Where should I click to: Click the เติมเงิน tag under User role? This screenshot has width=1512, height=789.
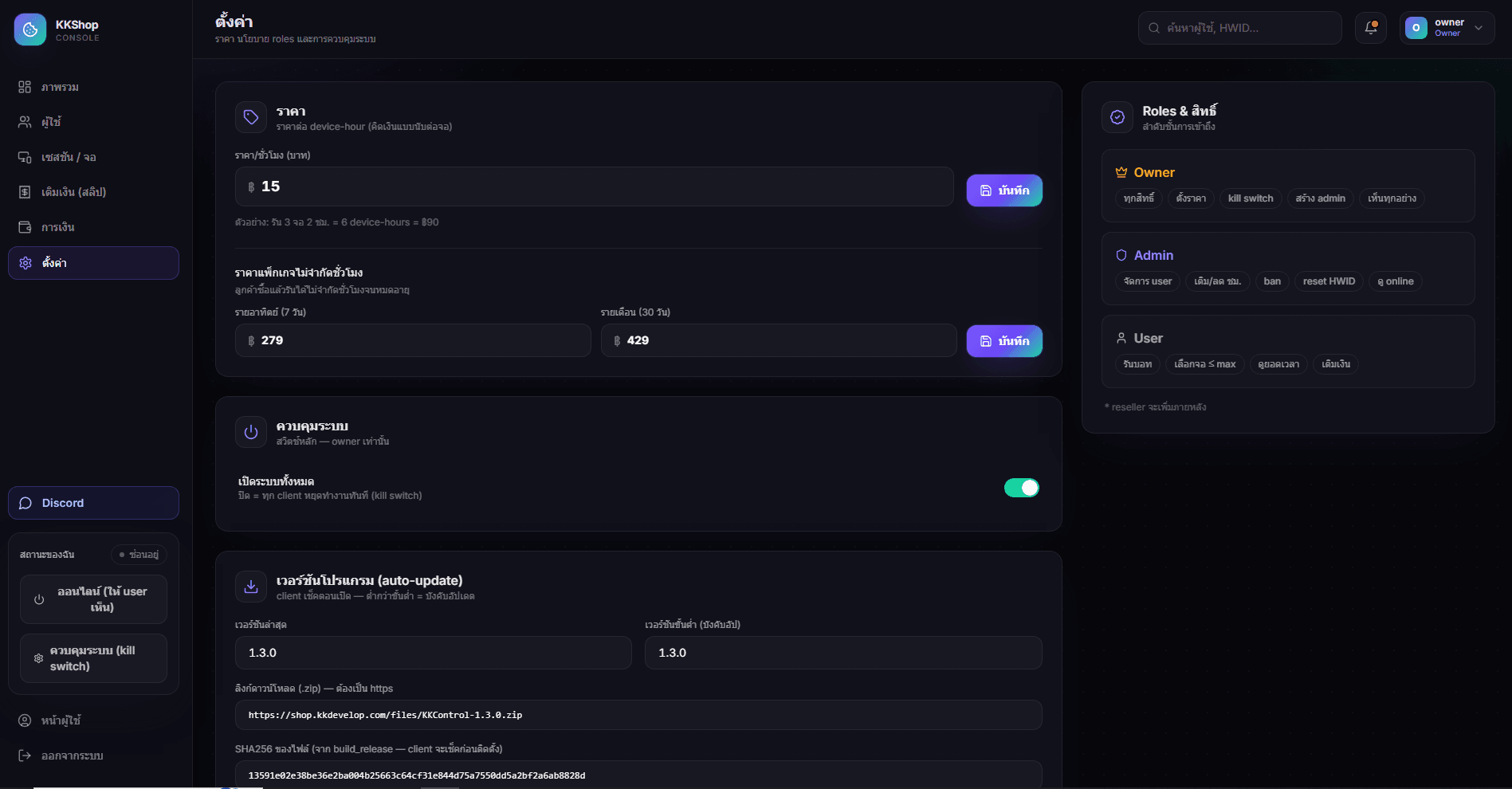coord(1336,364)
